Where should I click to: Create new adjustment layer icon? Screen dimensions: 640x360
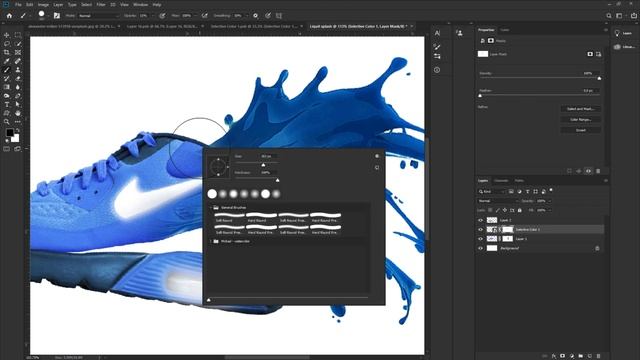[571, 356]
